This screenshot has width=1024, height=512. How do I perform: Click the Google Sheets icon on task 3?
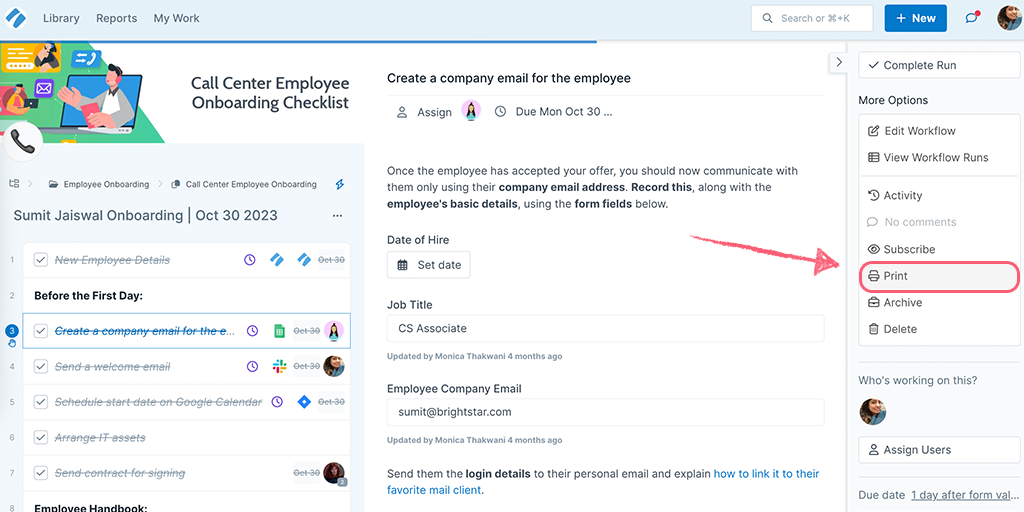[279, 331]
